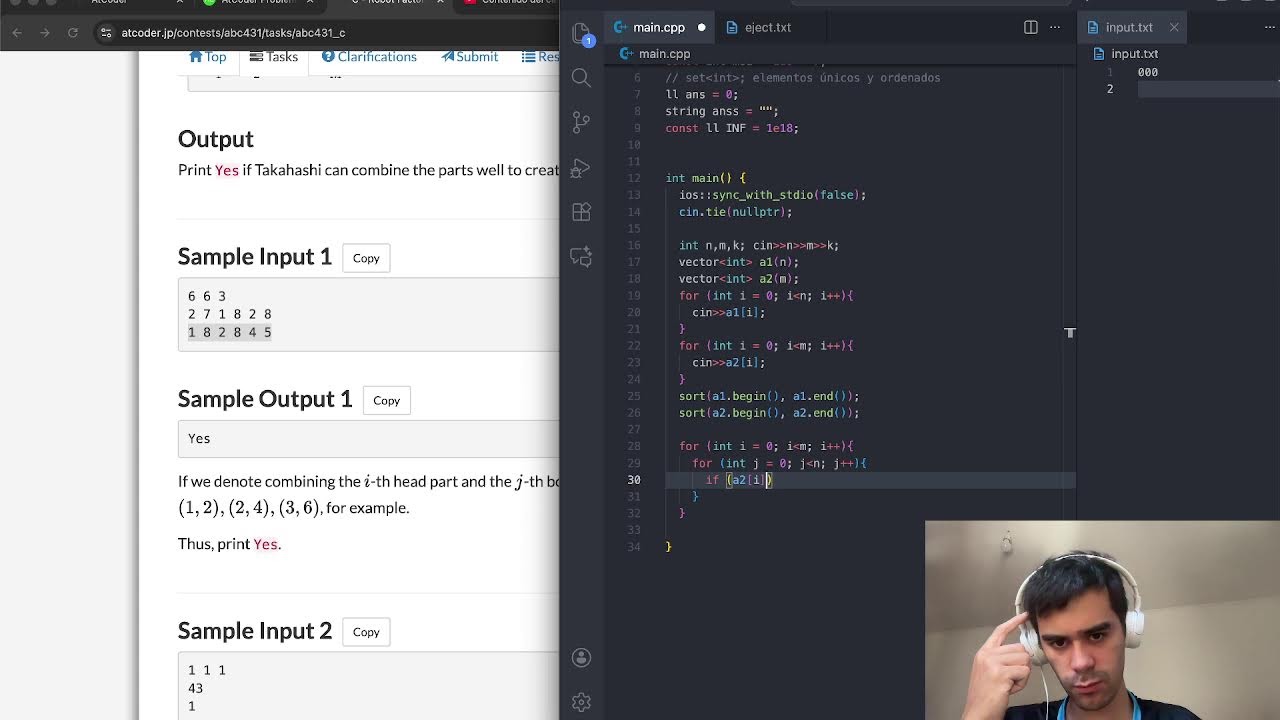Click the 'Sample Input 2' heading
1280x720 pixels.
click(x=255, y=631)
